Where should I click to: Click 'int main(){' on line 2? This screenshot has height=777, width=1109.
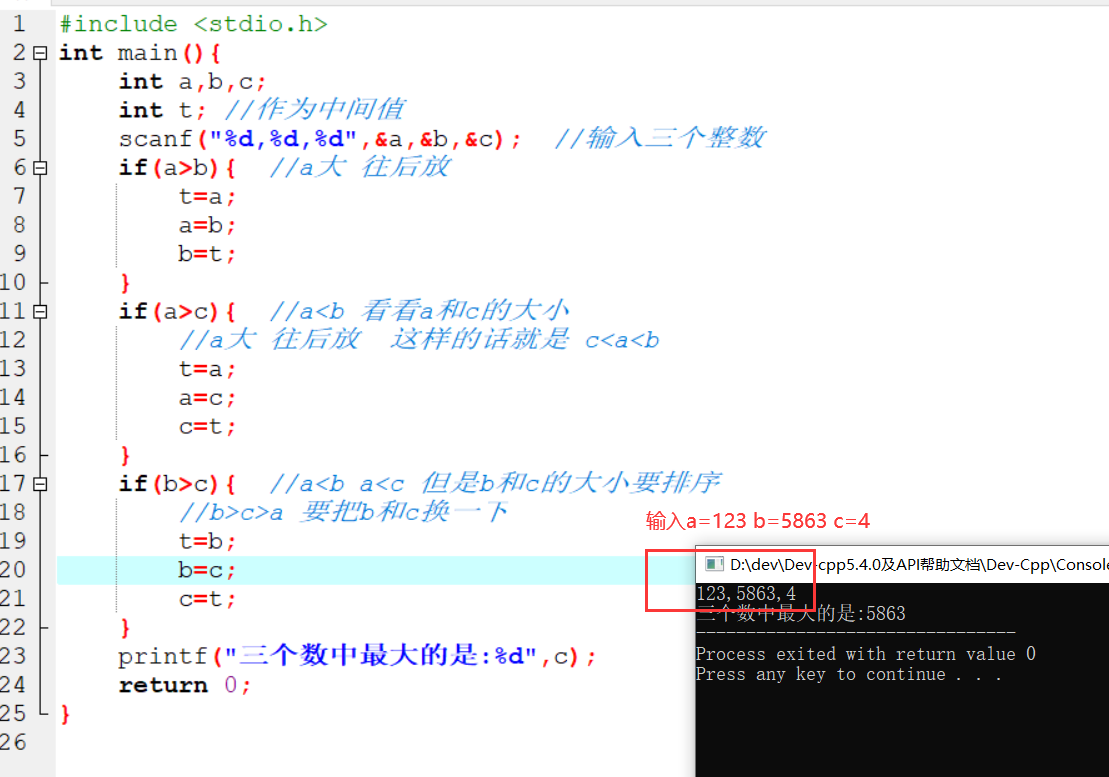click(x=140, y=53)
